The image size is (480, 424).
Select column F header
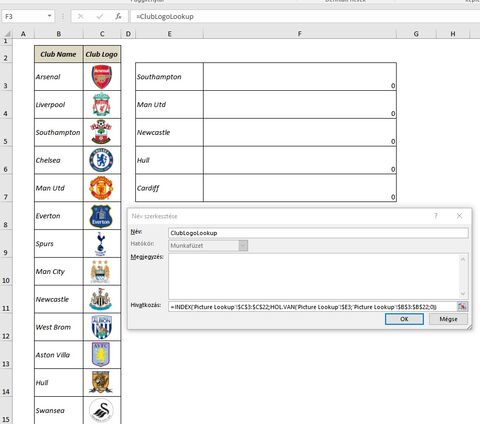click(x=300, y=34)
